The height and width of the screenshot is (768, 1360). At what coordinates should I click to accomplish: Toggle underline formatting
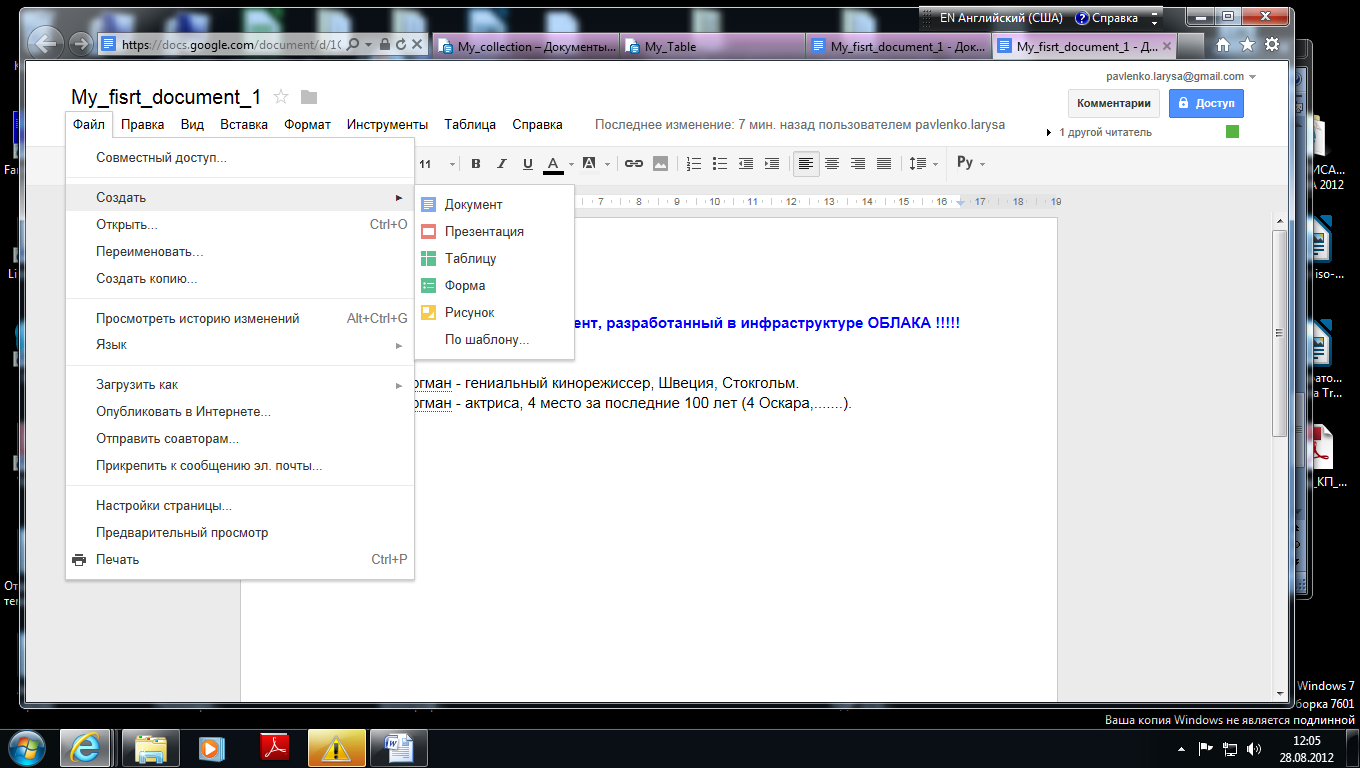(x=528, y=163)
